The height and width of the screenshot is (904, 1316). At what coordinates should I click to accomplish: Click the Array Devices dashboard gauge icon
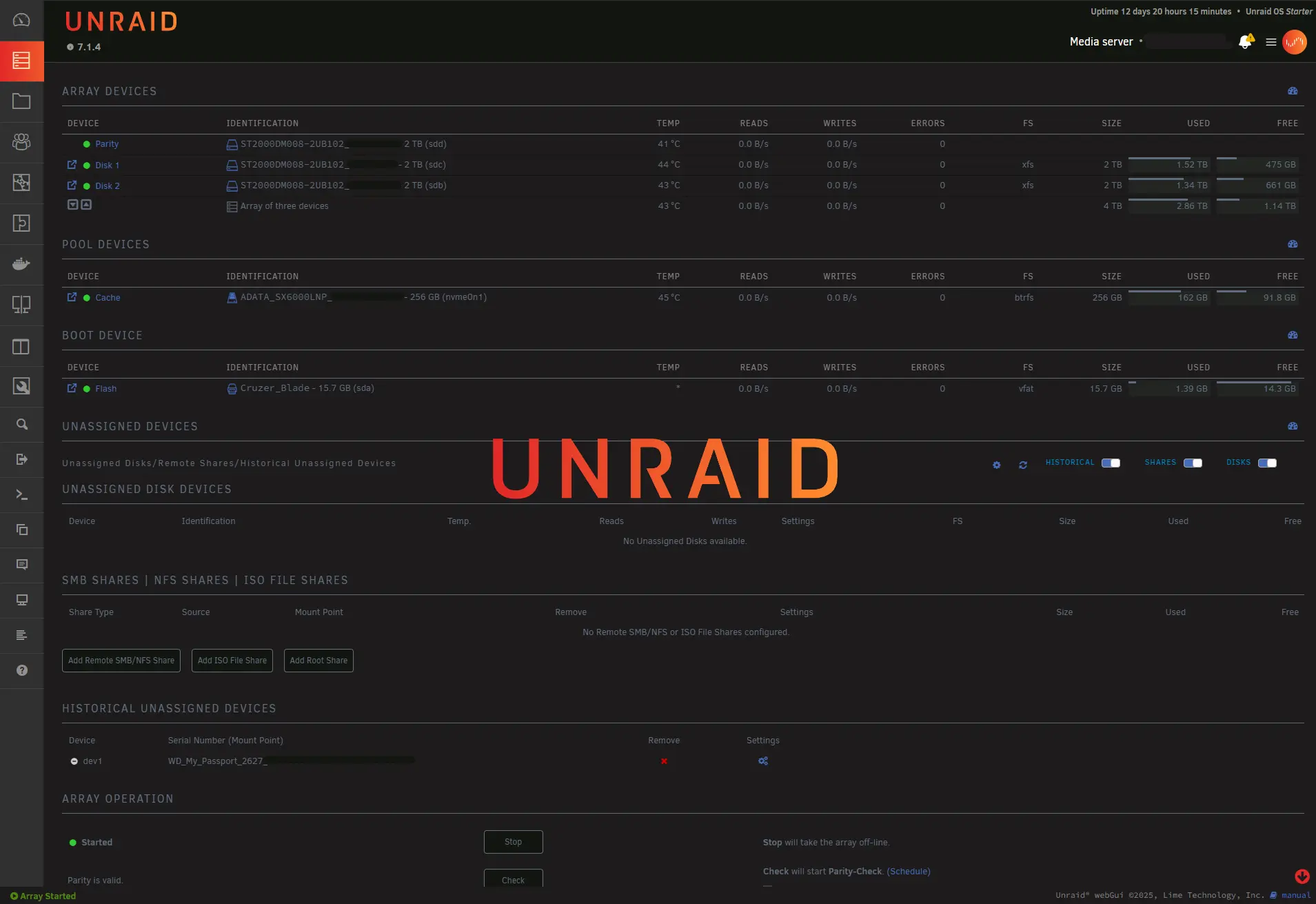click(1293, 91)
